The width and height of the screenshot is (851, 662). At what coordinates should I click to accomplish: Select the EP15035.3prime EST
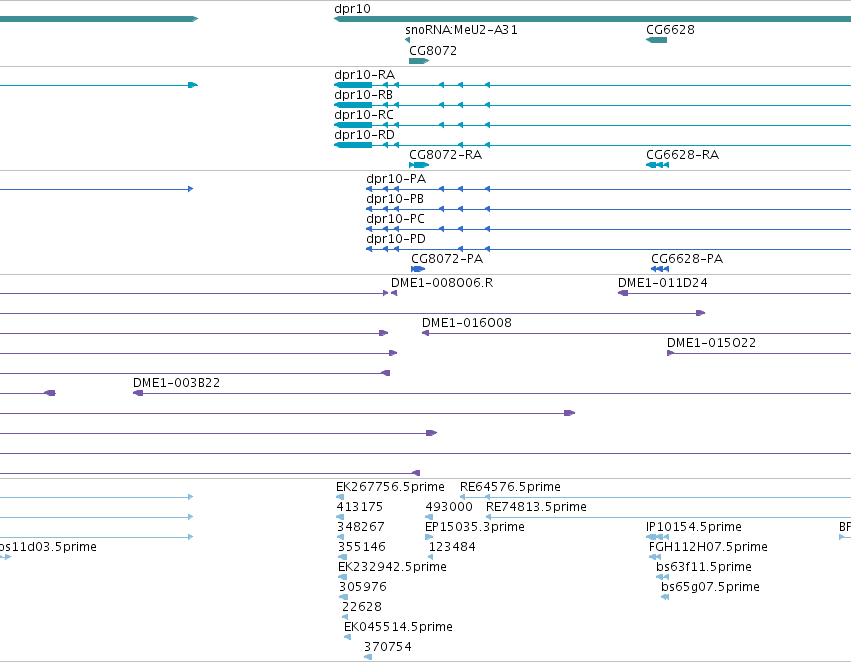coord(475,527)
